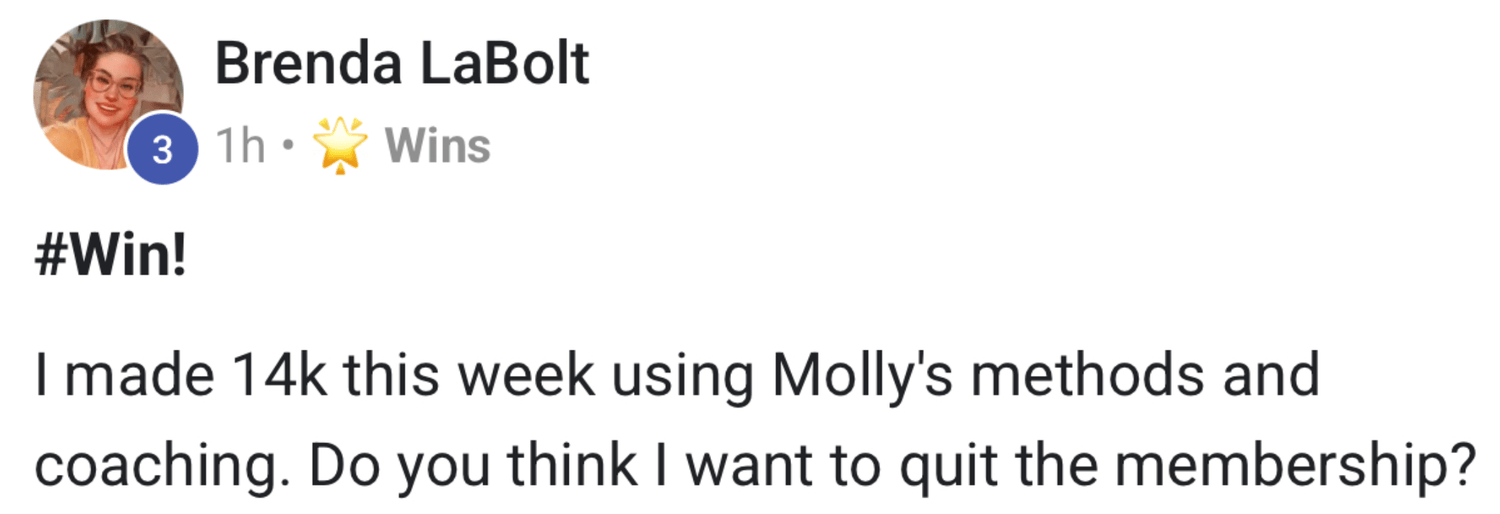Open Brenda LaBolt's profile picture
The image size is (1500, 514).
[108, 92]
